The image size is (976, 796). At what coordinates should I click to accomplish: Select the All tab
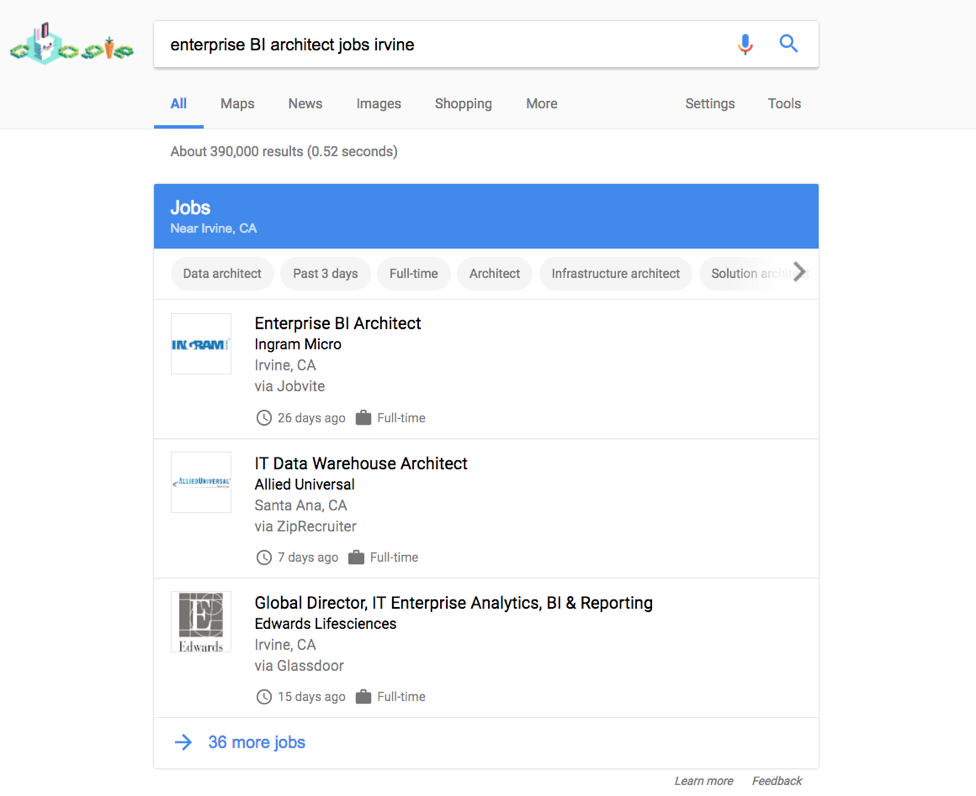tap(179, 104)
